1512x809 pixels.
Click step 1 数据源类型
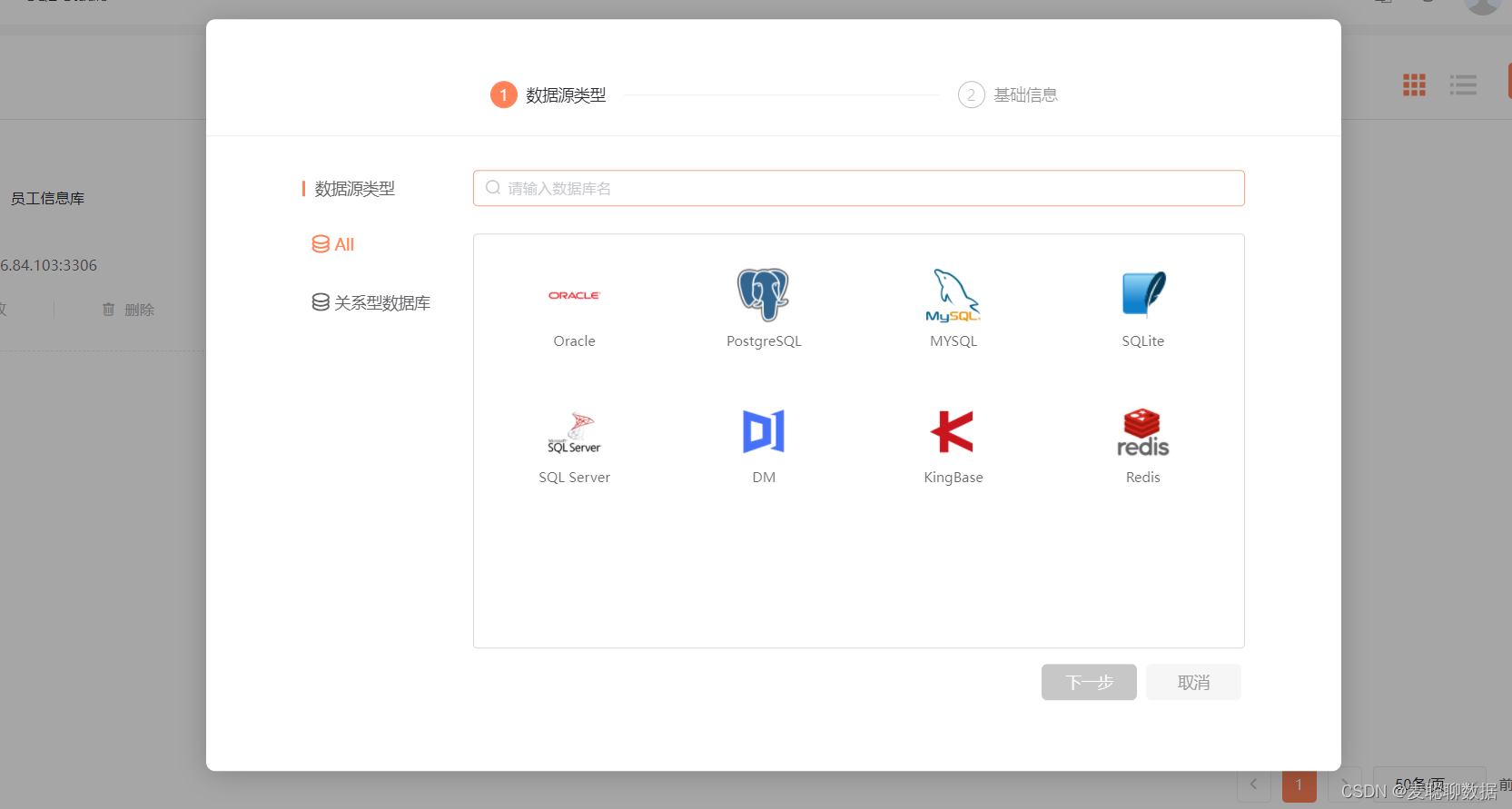click(x=548, y=94)
